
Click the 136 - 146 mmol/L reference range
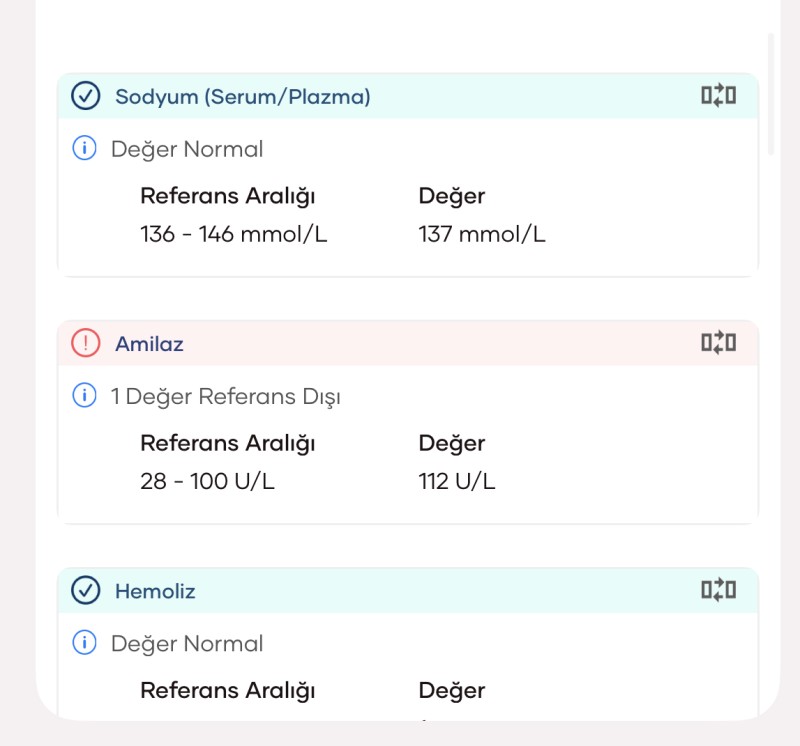coord(234,235)
